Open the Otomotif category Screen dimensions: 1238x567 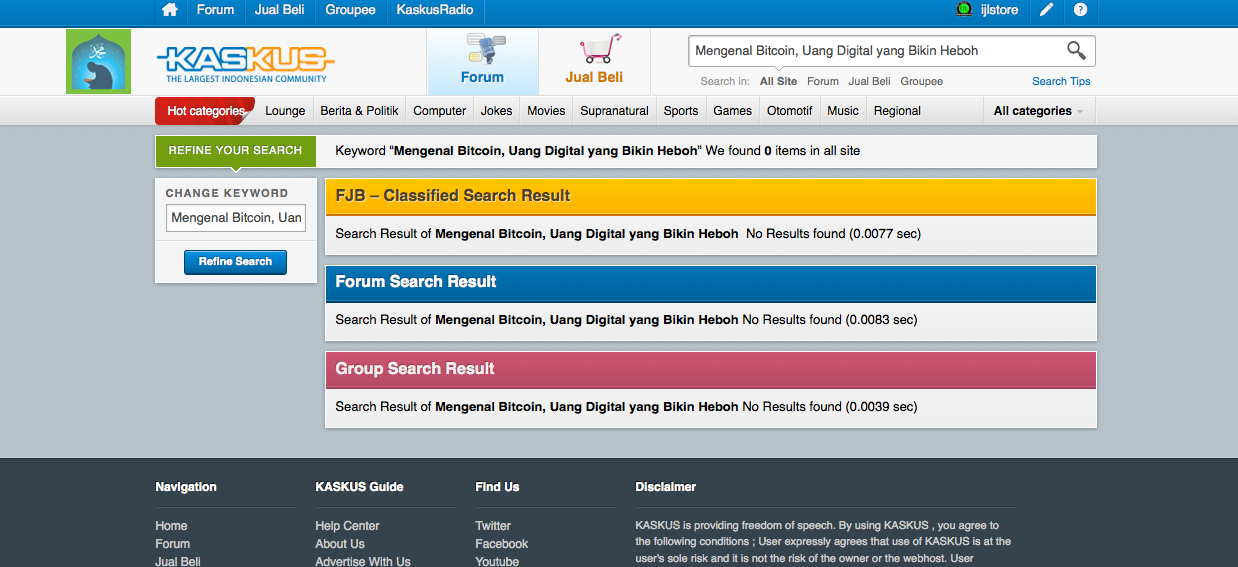[789, 111]
